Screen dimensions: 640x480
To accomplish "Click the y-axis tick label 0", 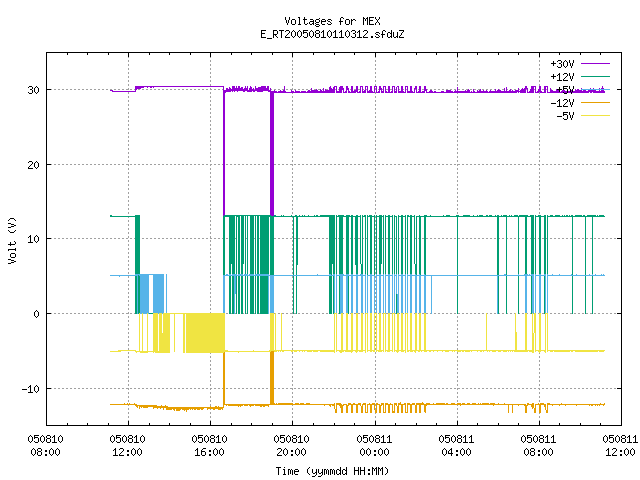I will (x=37, y=314).
